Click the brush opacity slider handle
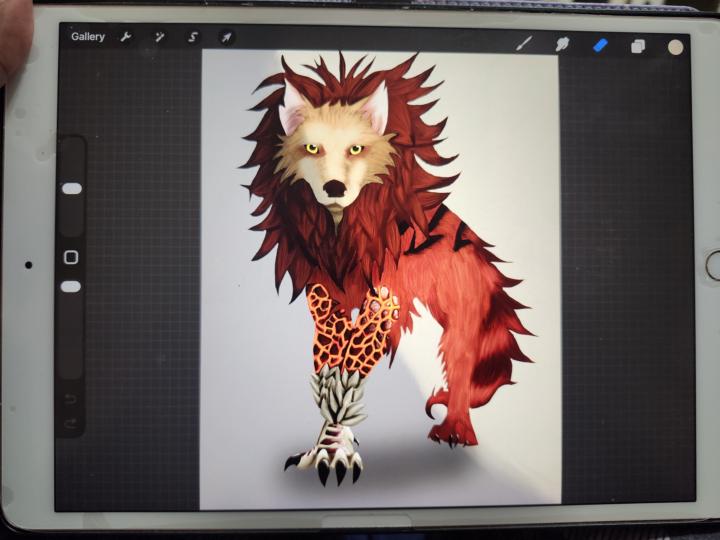720x540 pixels. pos(71,287)
